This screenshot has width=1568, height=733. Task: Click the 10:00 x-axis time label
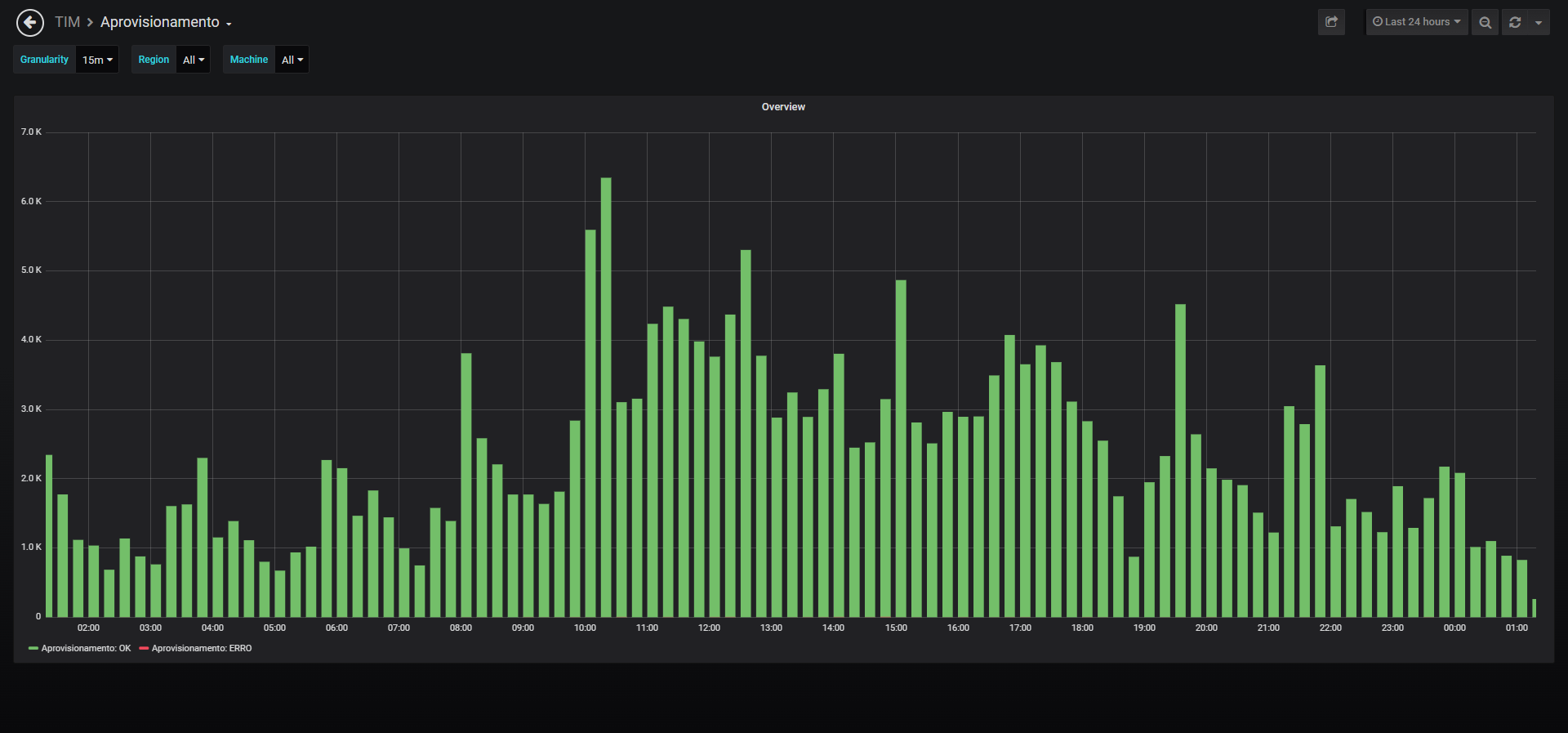[585, 628]
